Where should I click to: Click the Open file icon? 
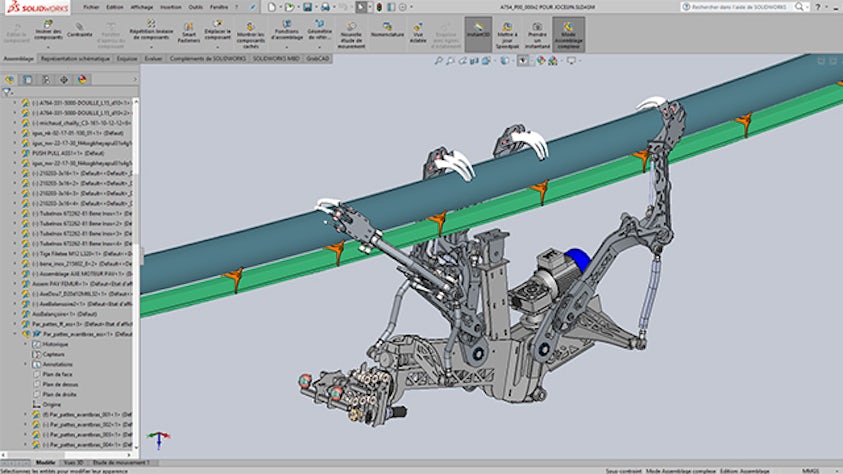tap(289, 7)
